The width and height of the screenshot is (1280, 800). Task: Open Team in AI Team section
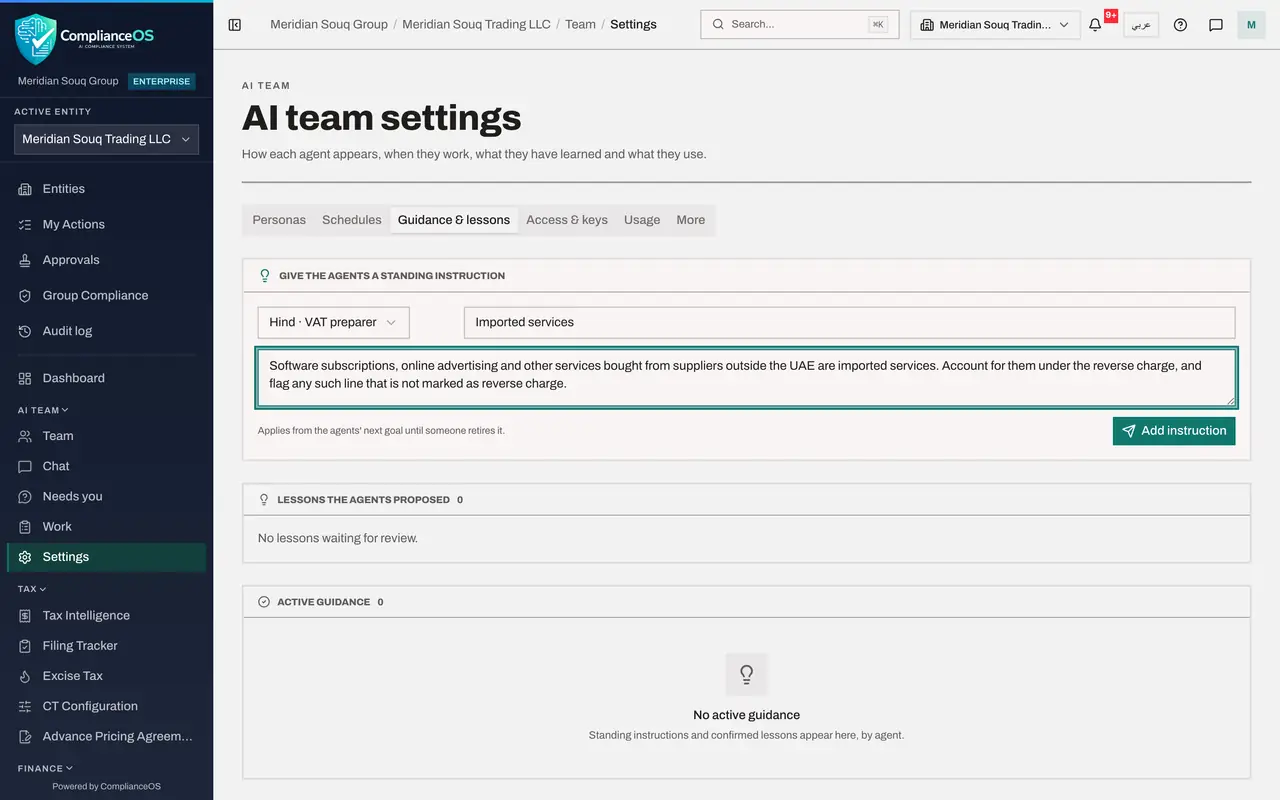[106, 436]
